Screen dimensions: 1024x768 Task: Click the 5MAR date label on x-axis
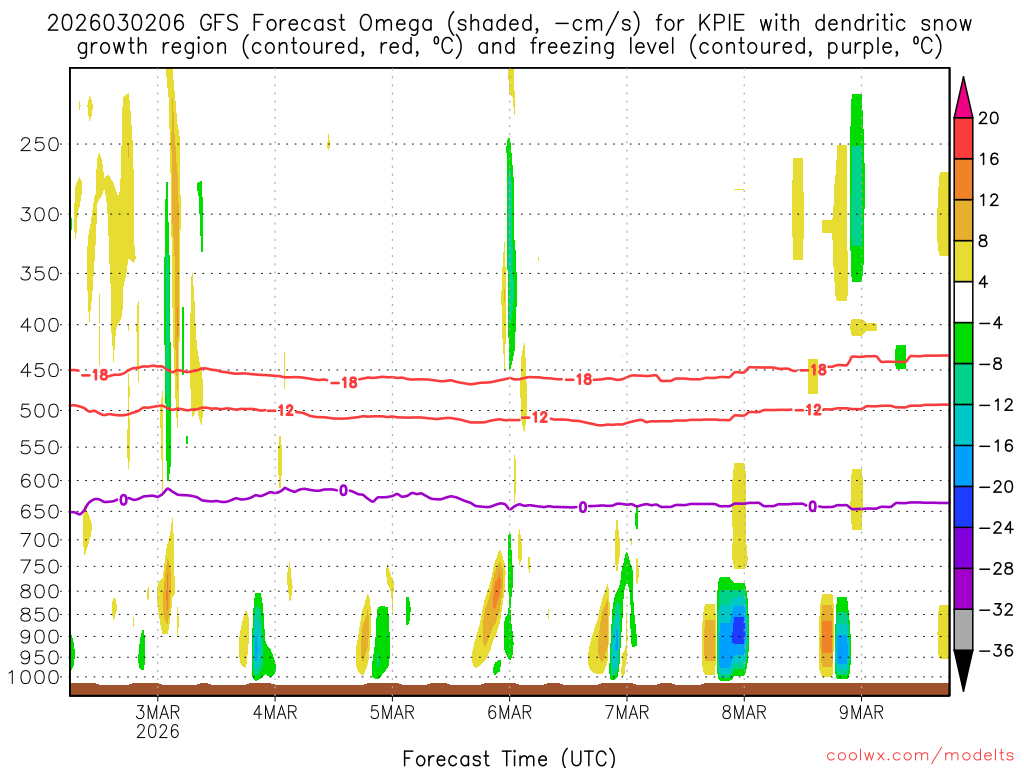point(392,712)
